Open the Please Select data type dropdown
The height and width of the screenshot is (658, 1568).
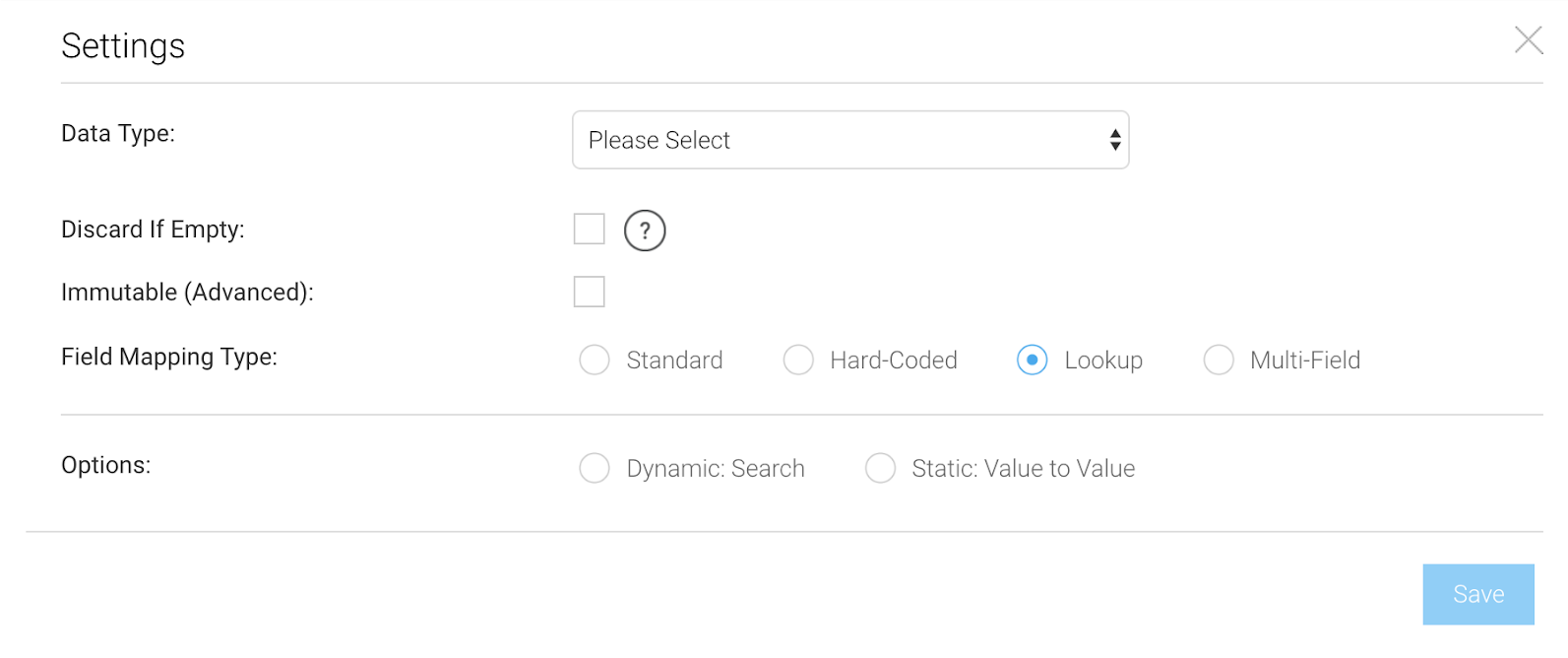850,140
